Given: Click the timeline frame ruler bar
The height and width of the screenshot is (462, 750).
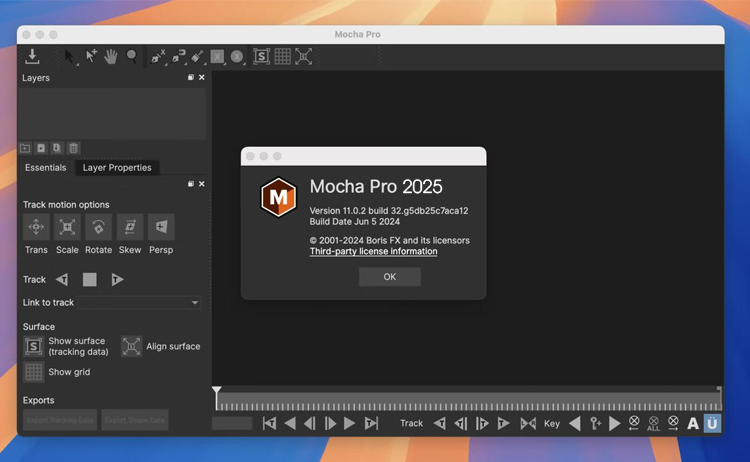Looking at the screenshot, I should (x=469, y=401).
